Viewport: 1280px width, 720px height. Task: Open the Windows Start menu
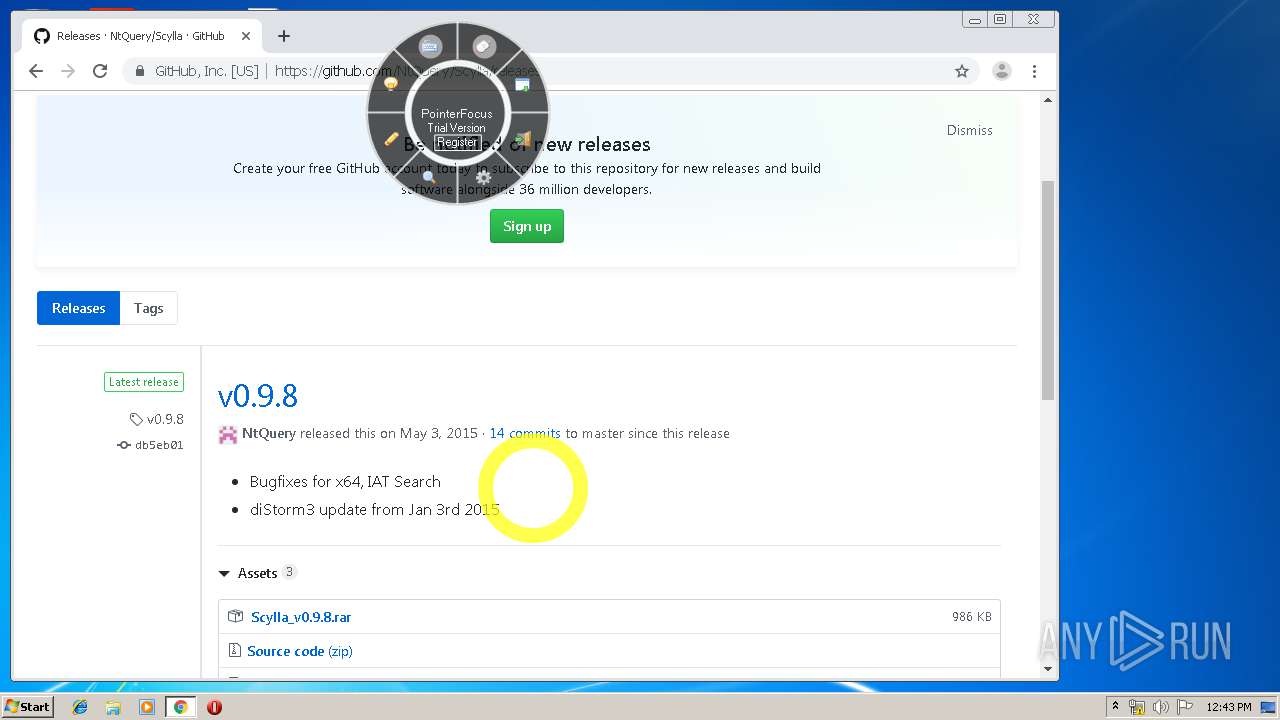coord(28,706)
